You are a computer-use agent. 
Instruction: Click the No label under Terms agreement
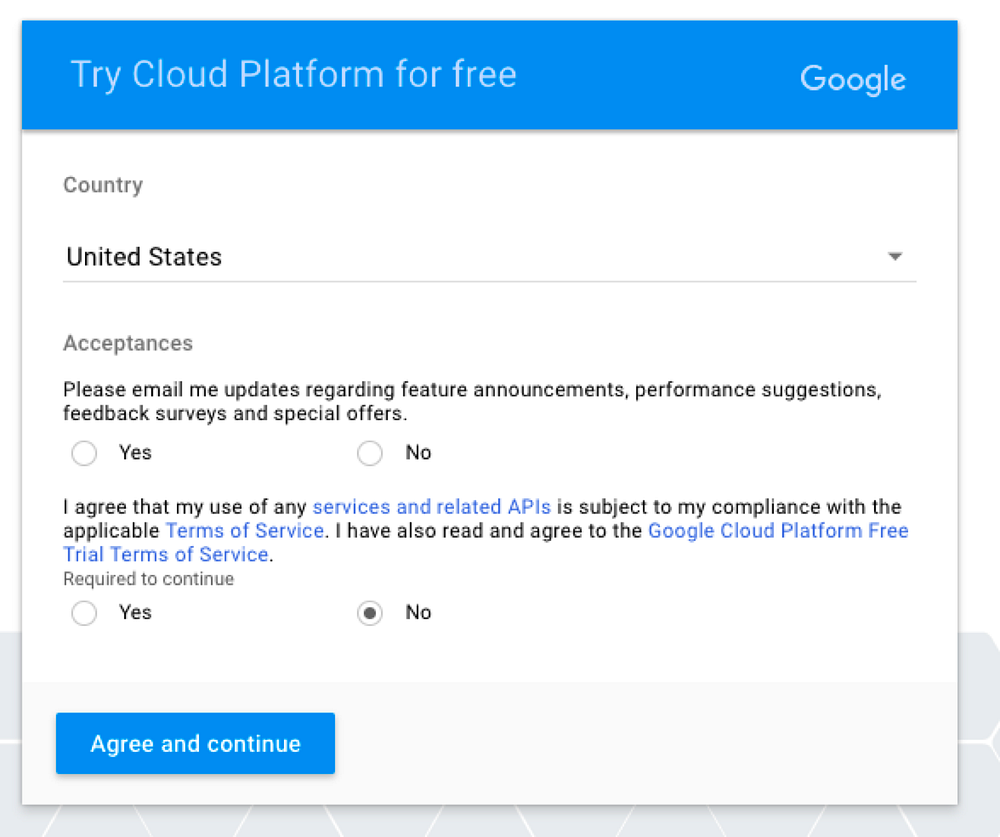click(418, 612)
